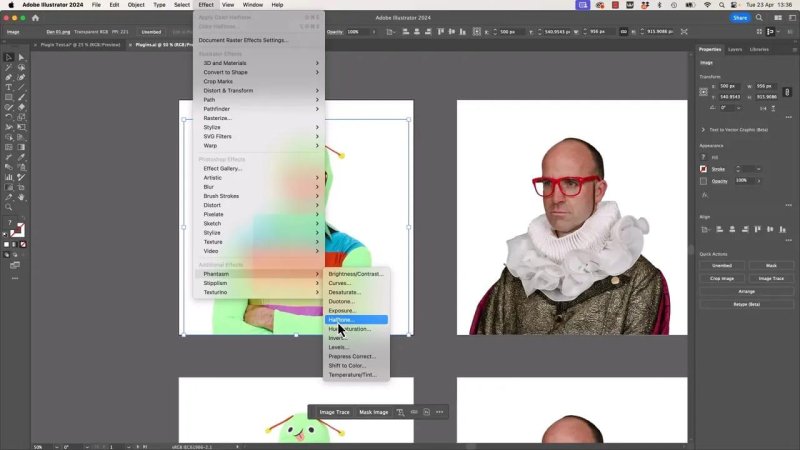Toggle the Stroke box in tools panel
Image resolution: width=800 pixels, height=450 pixels.
(19, 228)
